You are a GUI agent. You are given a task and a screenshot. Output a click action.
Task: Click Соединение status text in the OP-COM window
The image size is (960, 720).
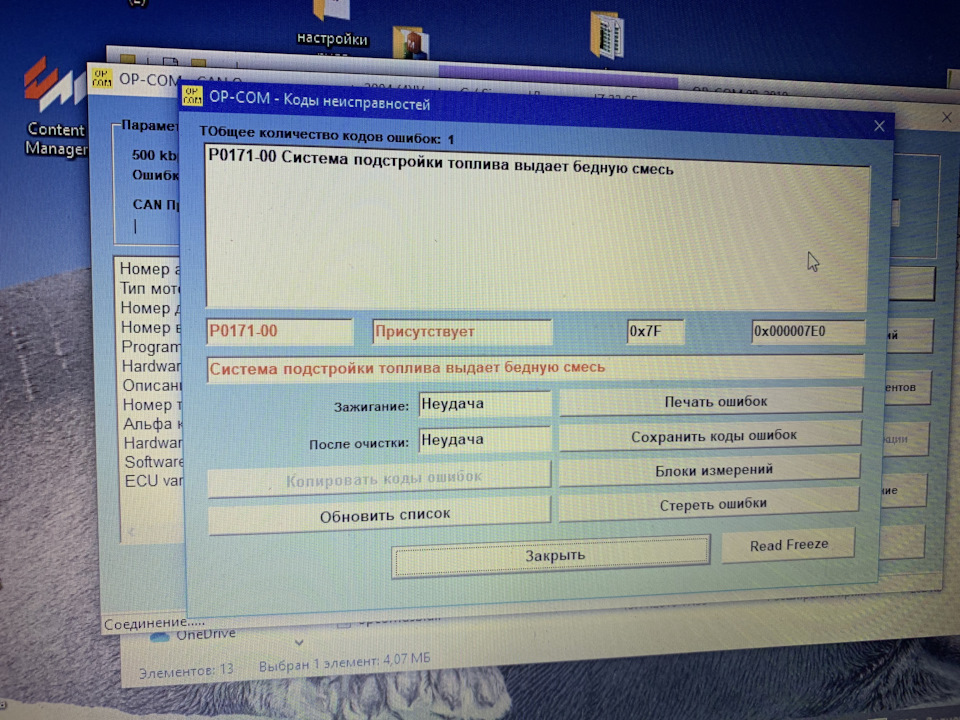coord(154,624)
